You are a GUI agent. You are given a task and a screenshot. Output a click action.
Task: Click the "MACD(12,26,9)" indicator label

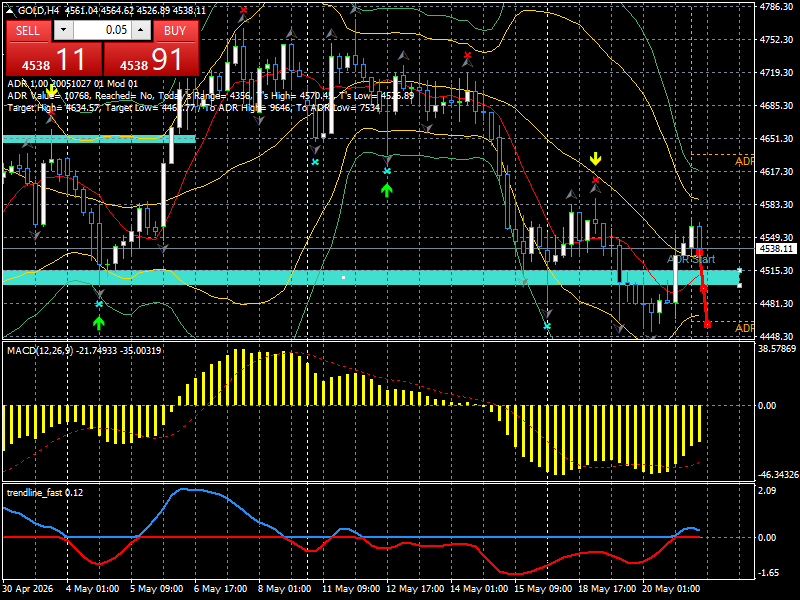coord(41,351)
